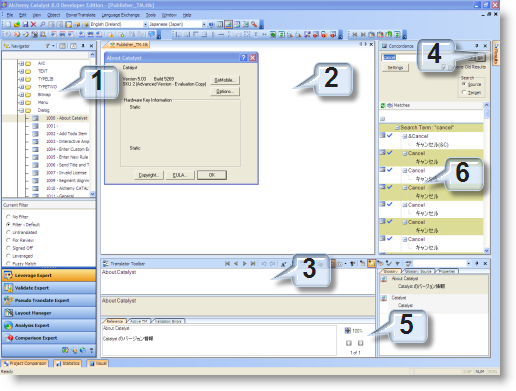The image size is (516, 391).
Task: Launch the Pseudo Translate Expert
Action: (49, 300)
